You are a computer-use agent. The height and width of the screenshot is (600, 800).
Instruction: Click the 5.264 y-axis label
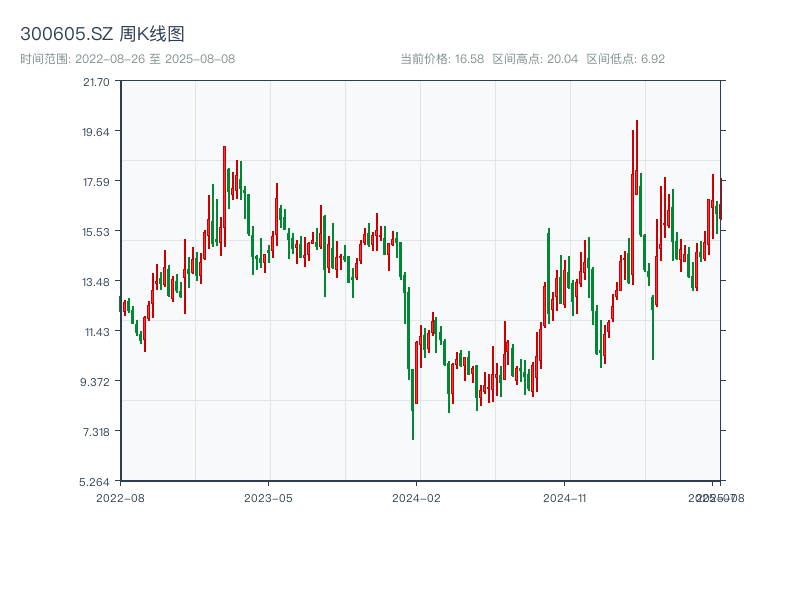point(94,482)
